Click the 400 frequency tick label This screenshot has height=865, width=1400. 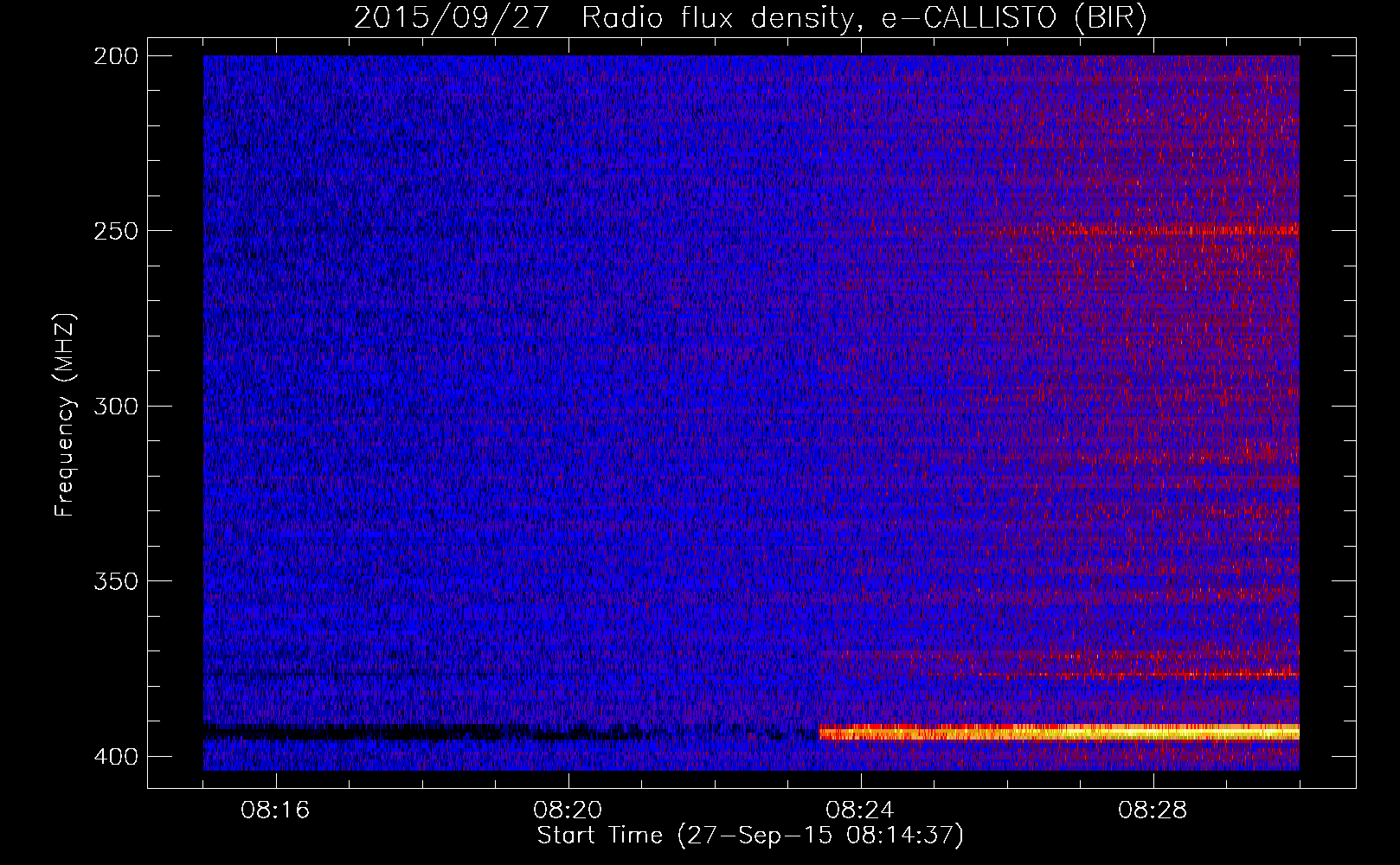coord(115,757)
